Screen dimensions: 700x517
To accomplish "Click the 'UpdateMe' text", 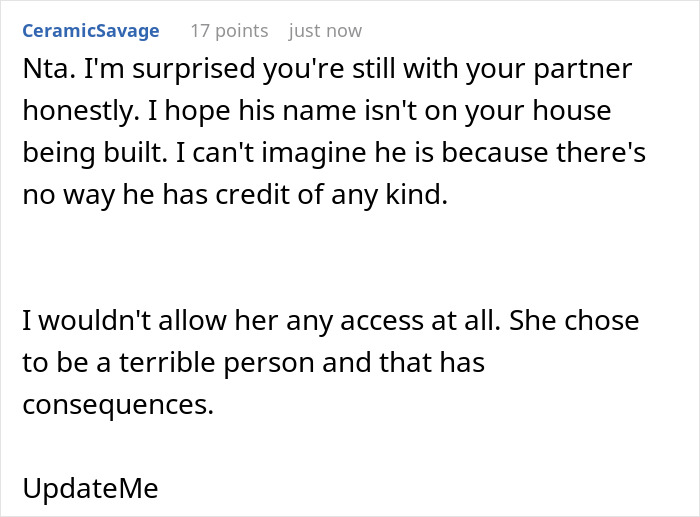I will [x=90, y=490].
